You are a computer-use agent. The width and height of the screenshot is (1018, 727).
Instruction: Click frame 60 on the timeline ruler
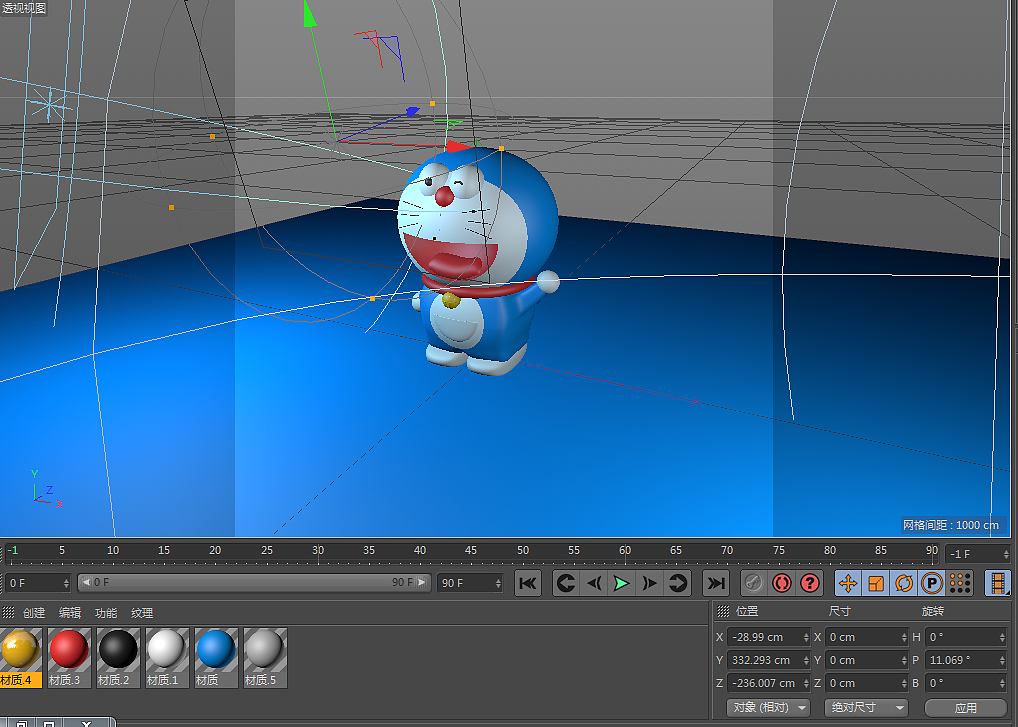625,550
